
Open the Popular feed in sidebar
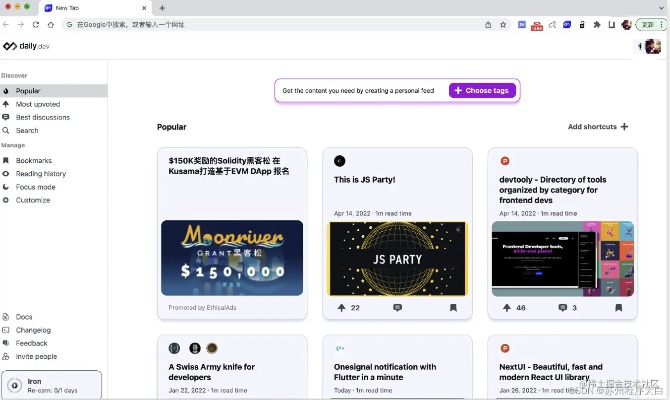(53, 91)
